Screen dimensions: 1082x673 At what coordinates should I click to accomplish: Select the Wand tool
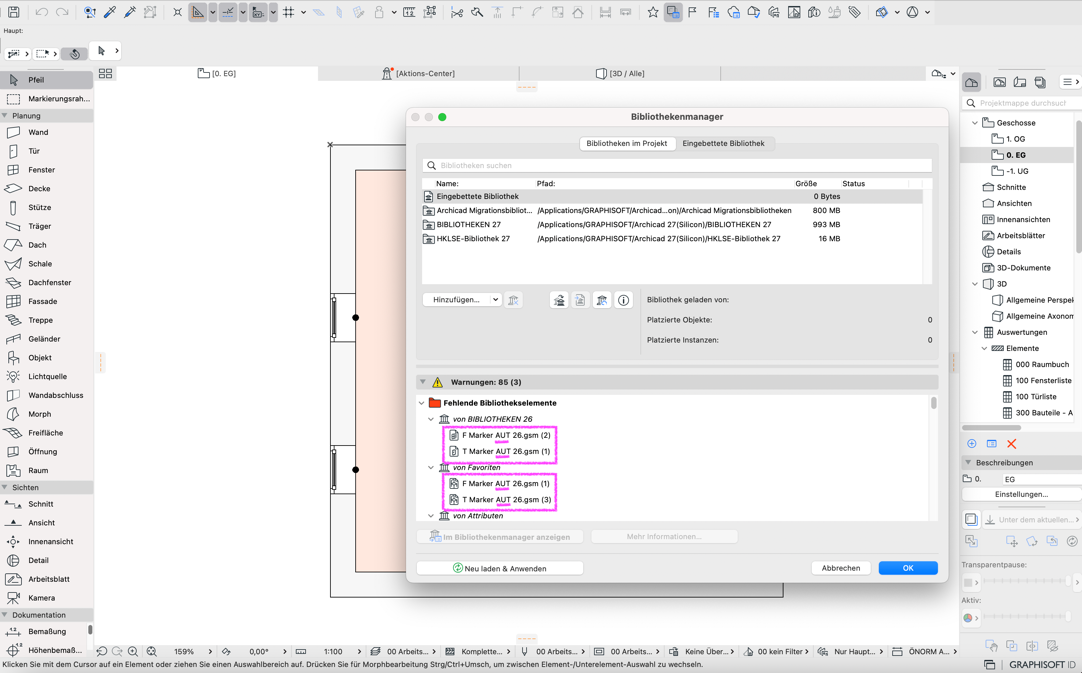point(47,132)
